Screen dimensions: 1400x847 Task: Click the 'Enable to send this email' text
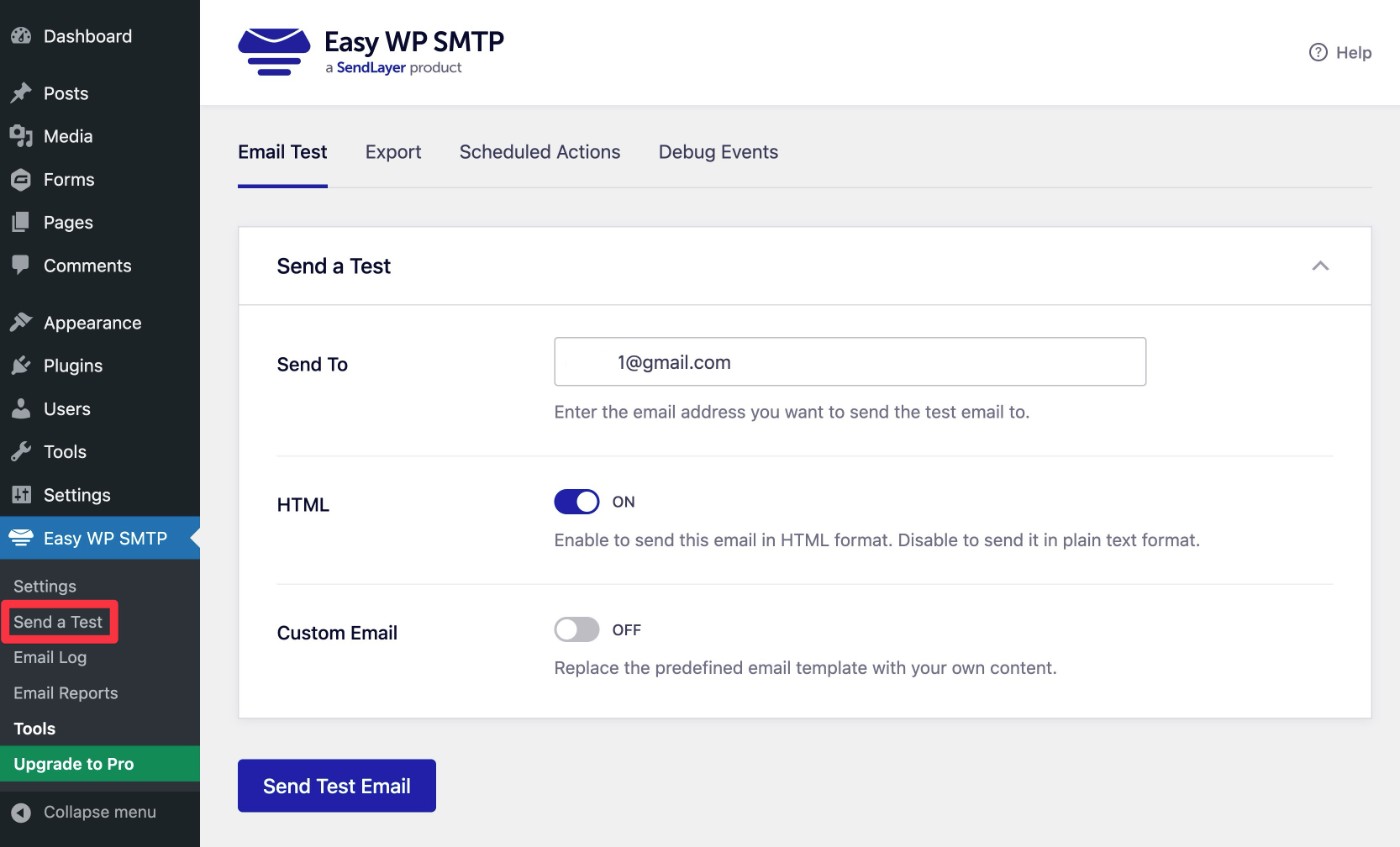877,540
